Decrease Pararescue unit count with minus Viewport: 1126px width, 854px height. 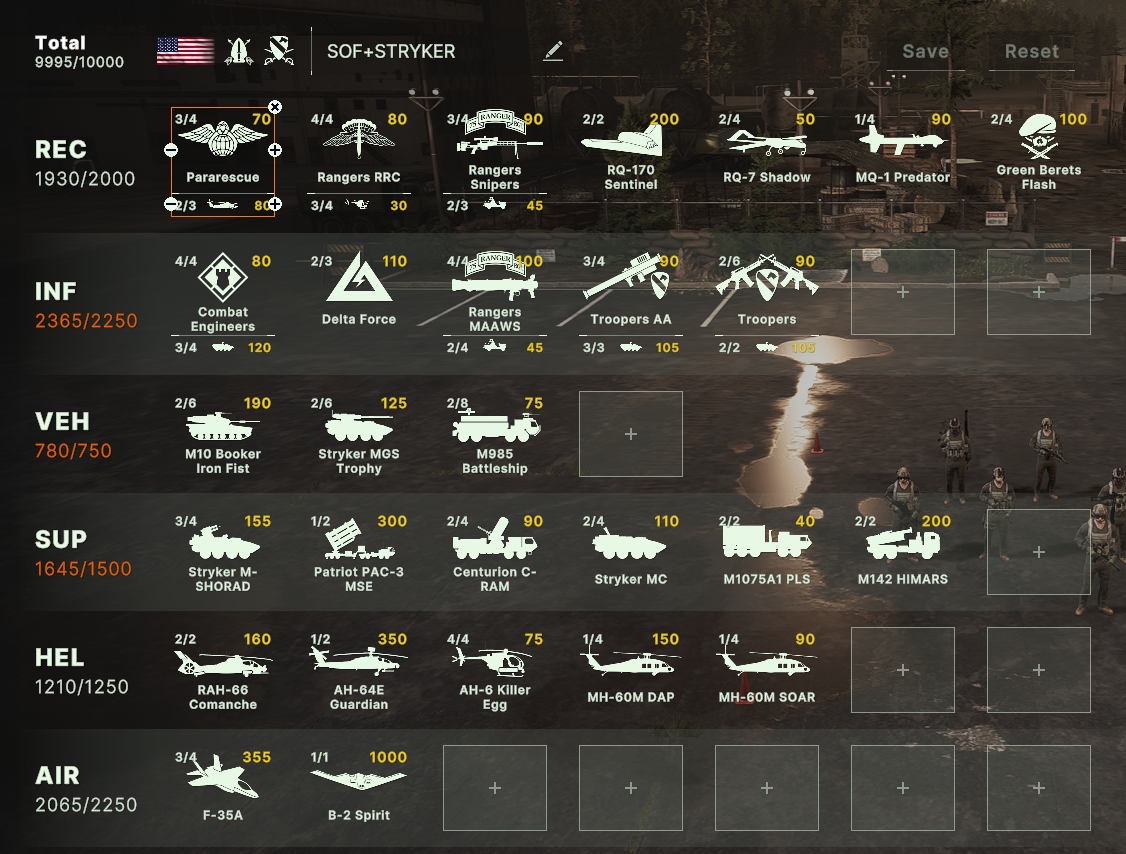(x=171, y=150)
